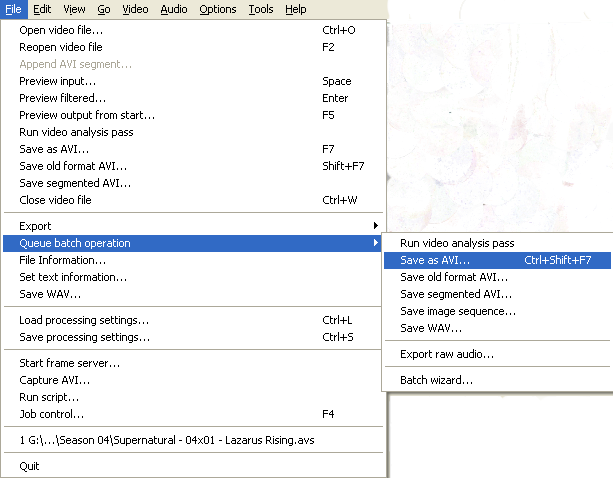Open File Information... dialog
613x478 pixels.
tap(192, 260)
